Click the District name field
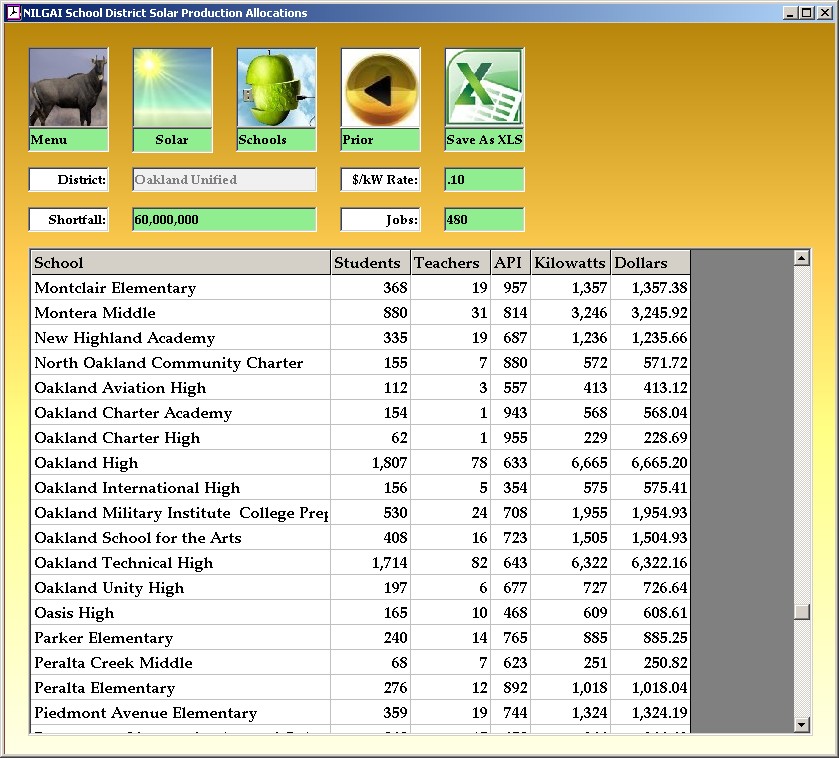This screenshot has height=758, width=839. coord(224,180)
